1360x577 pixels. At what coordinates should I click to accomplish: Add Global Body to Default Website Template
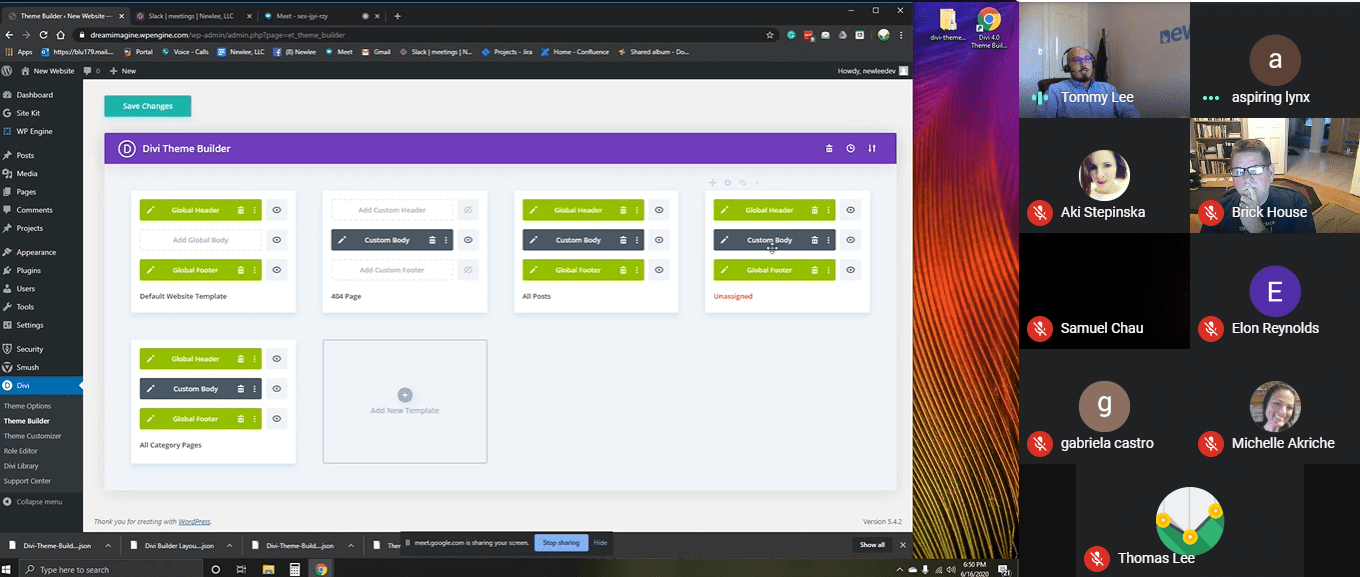coord(200,240)
